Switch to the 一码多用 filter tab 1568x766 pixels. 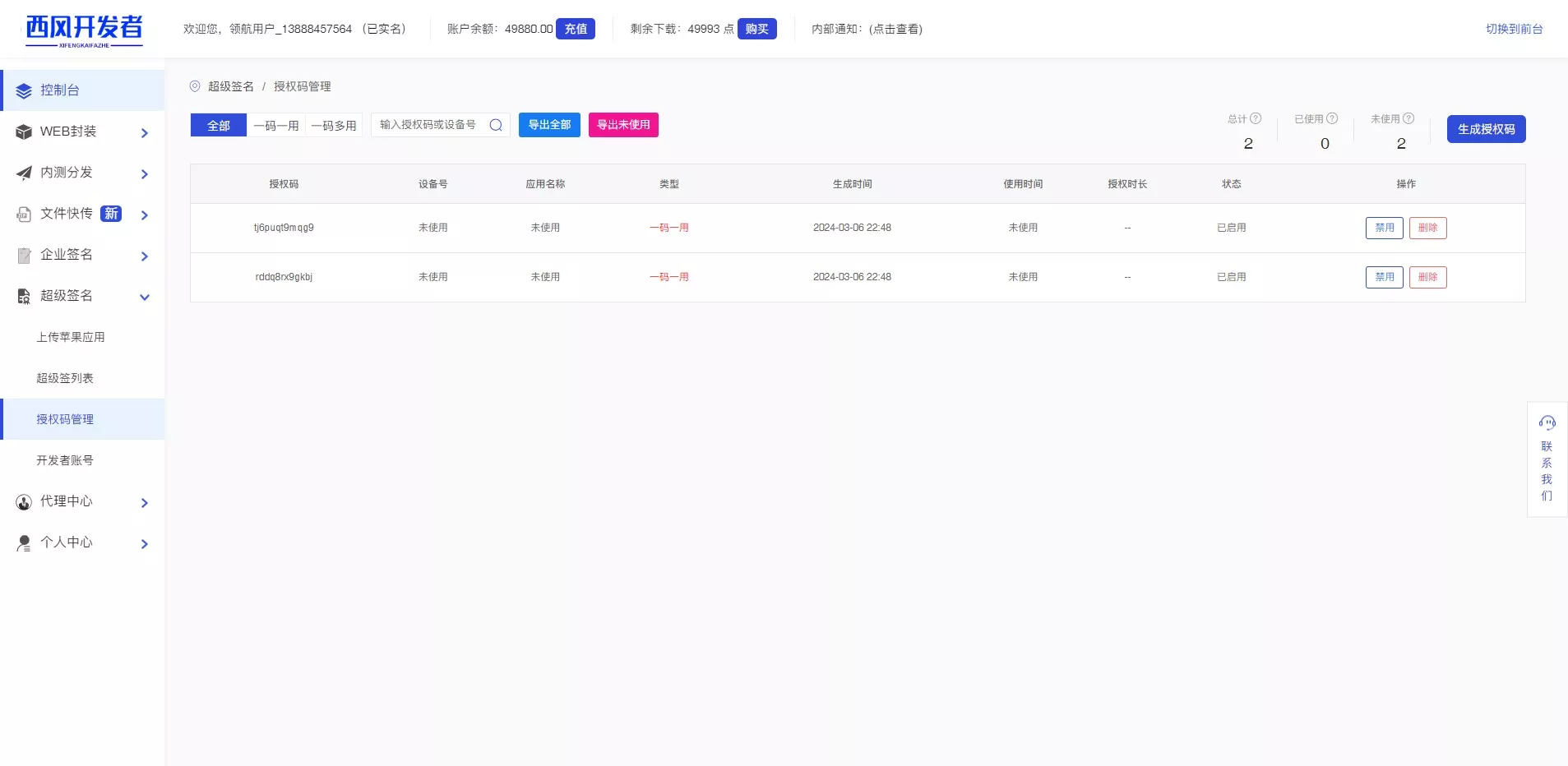click(334, 126)
